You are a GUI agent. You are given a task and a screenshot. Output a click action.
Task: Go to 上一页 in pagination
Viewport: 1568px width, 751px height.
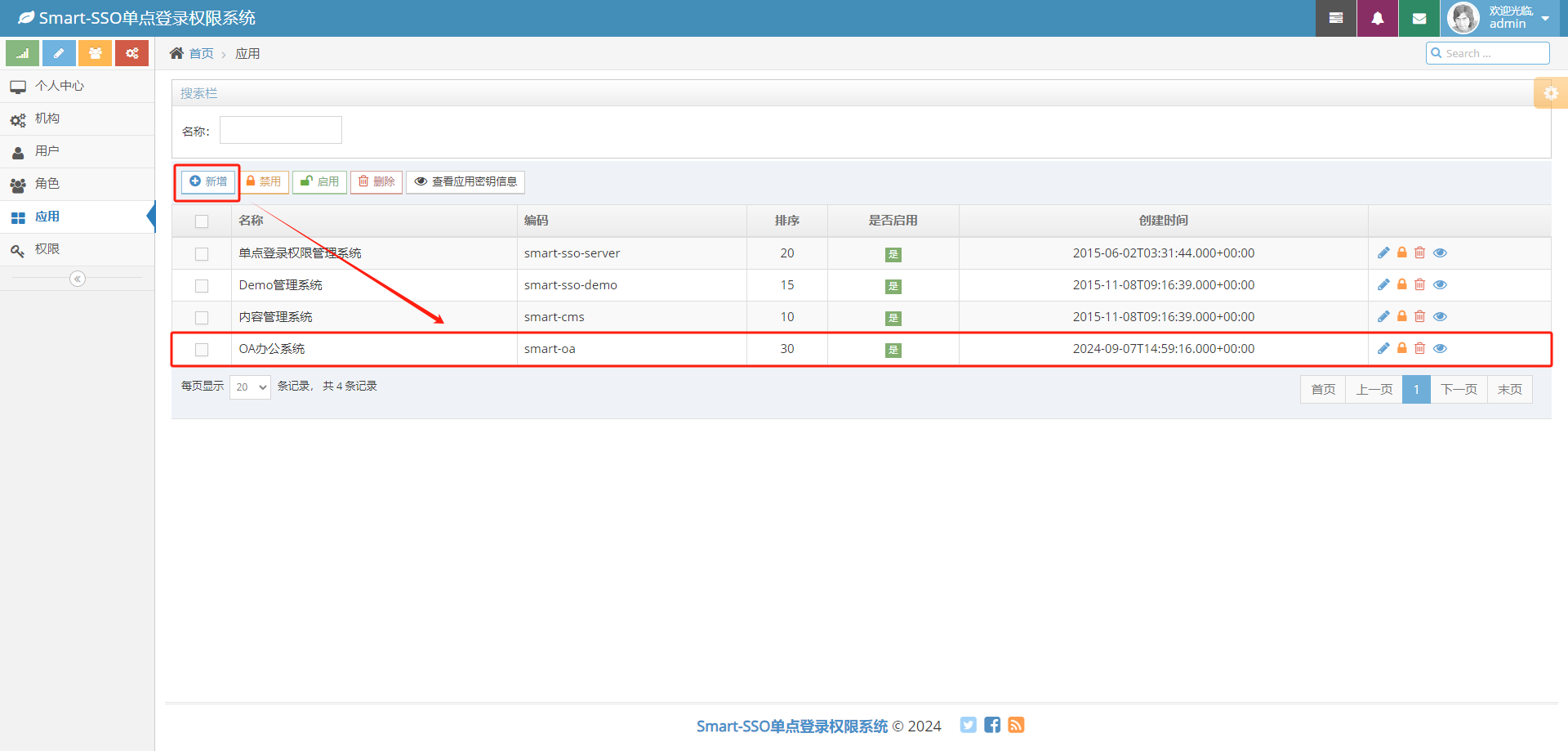pyautogui.click(x=1374, y=389)
